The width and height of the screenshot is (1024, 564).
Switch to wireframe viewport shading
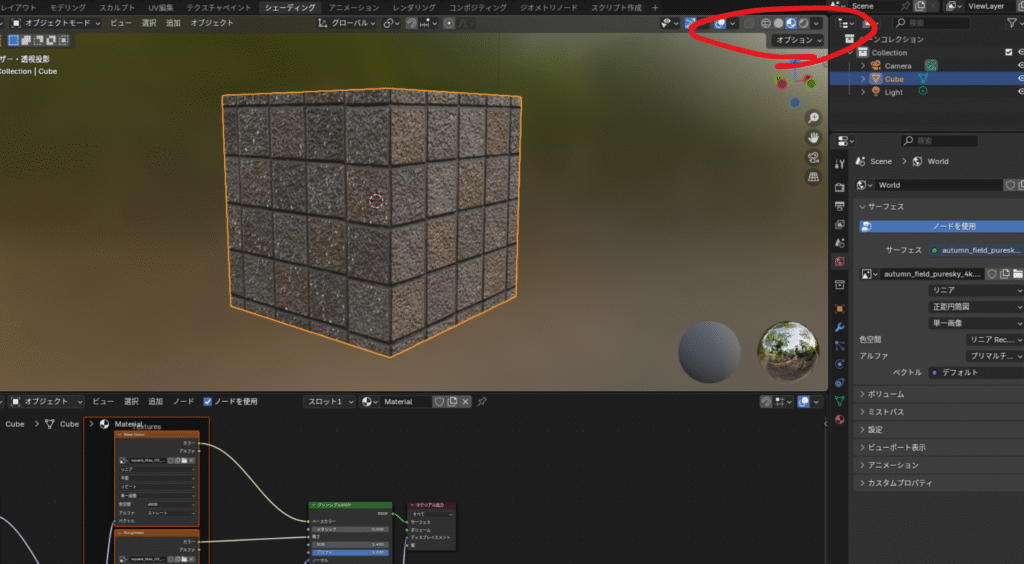click(x=766, y=23)
